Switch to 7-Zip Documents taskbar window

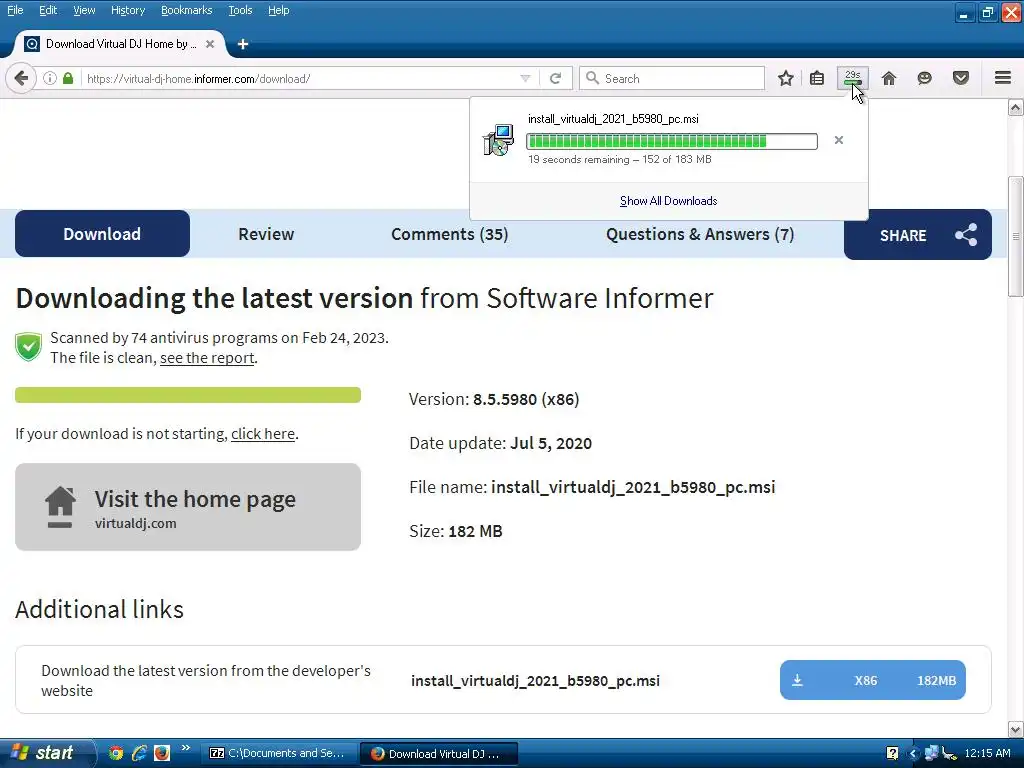click(x=279, y=753)
